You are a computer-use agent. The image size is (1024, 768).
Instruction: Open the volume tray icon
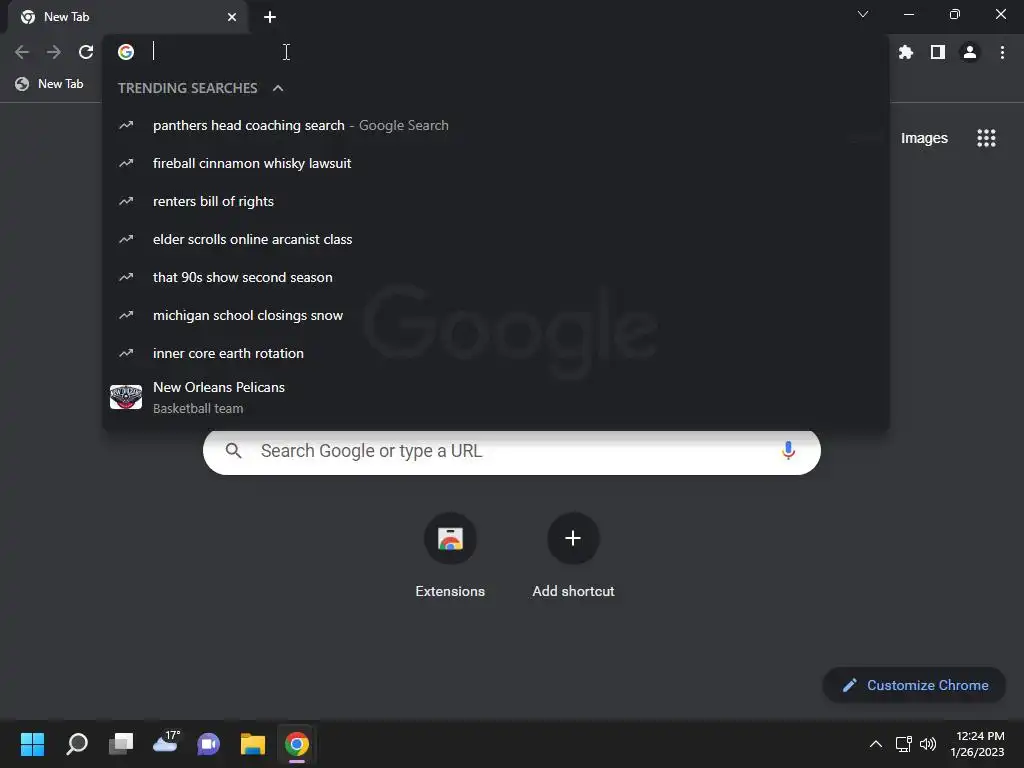point(927,744)
